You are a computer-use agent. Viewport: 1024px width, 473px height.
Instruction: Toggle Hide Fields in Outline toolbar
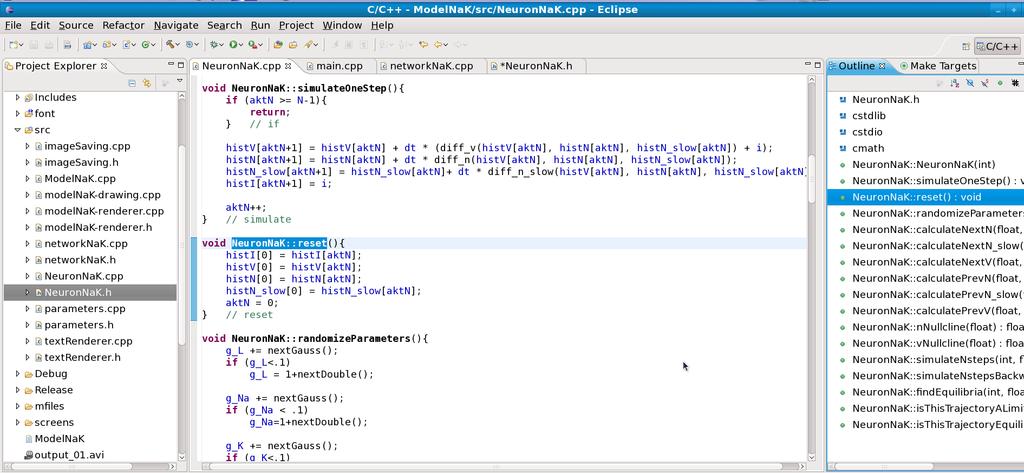[x=970, y=83]
